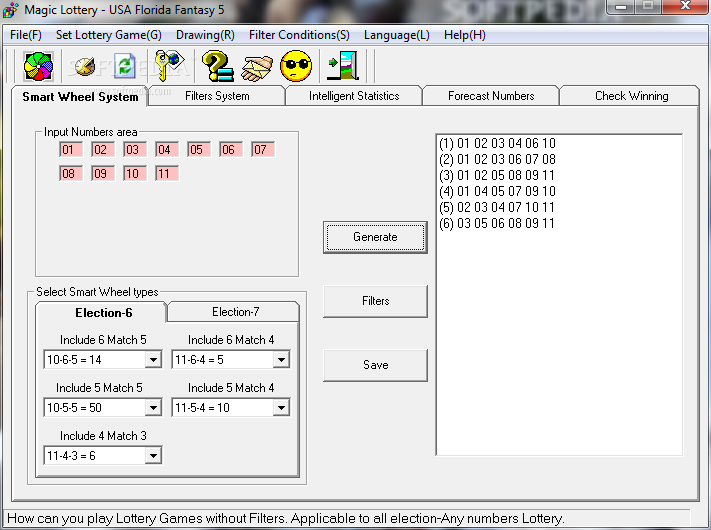
Task: Open the File(F) menu
Action: click(26, 35)
